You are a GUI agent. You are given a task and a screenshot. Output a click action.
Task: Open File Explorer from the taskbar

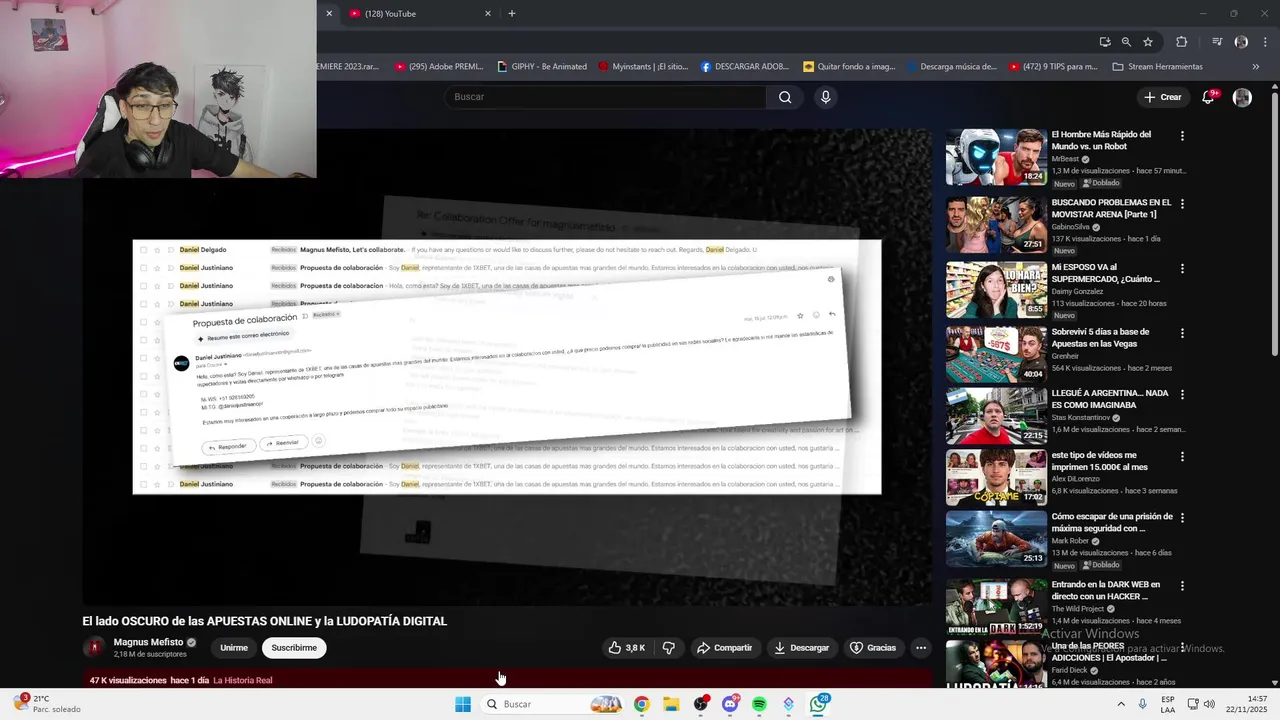[x=671, y=704]
